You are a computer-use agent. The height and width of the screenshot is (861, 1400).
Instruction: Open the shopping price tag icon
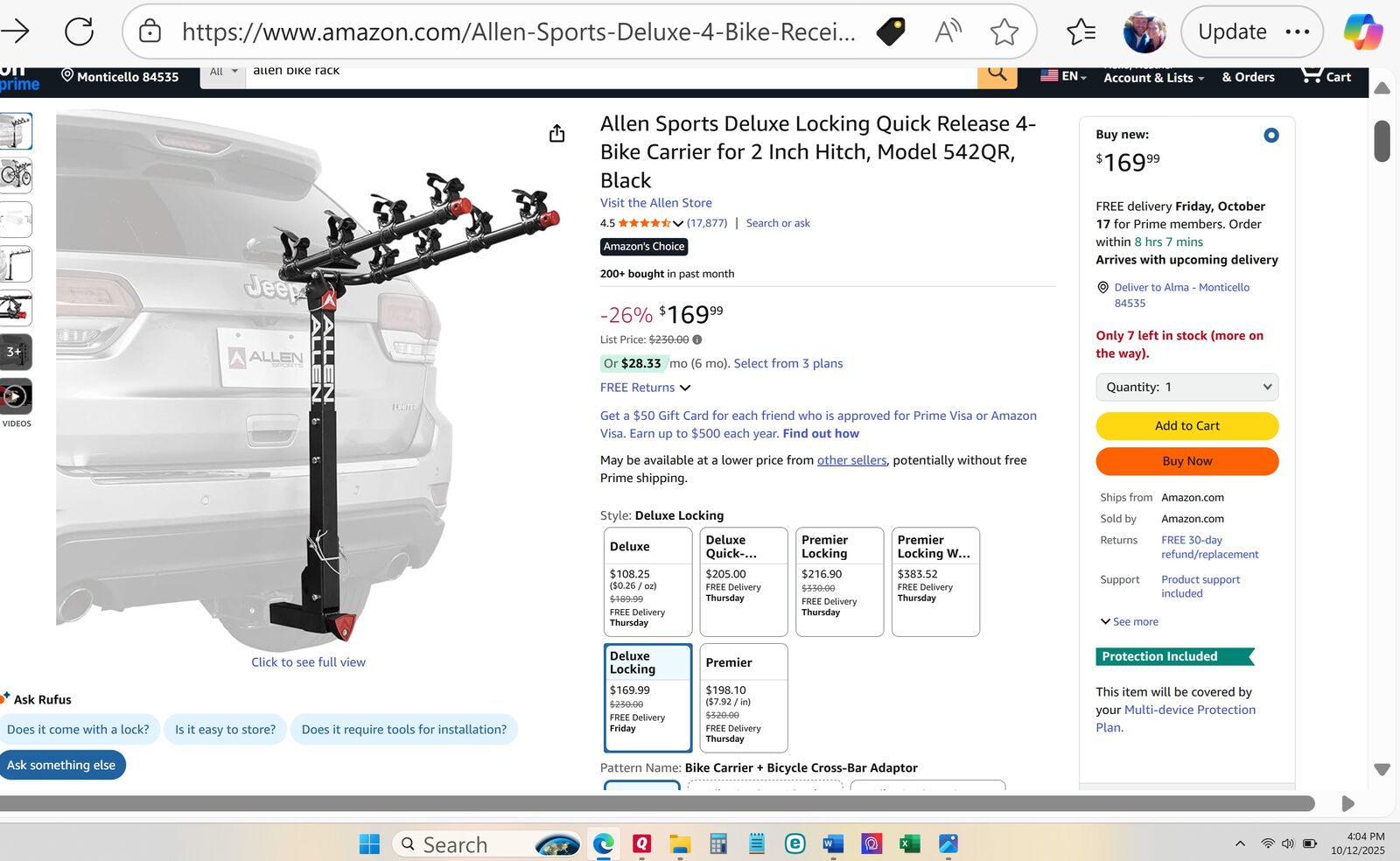point(890,32)
